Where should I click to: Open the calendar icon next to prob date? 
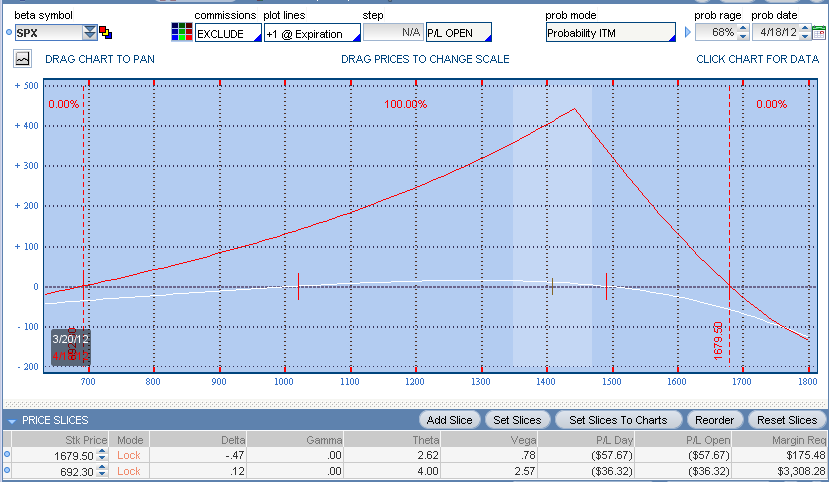coord(818,33)
